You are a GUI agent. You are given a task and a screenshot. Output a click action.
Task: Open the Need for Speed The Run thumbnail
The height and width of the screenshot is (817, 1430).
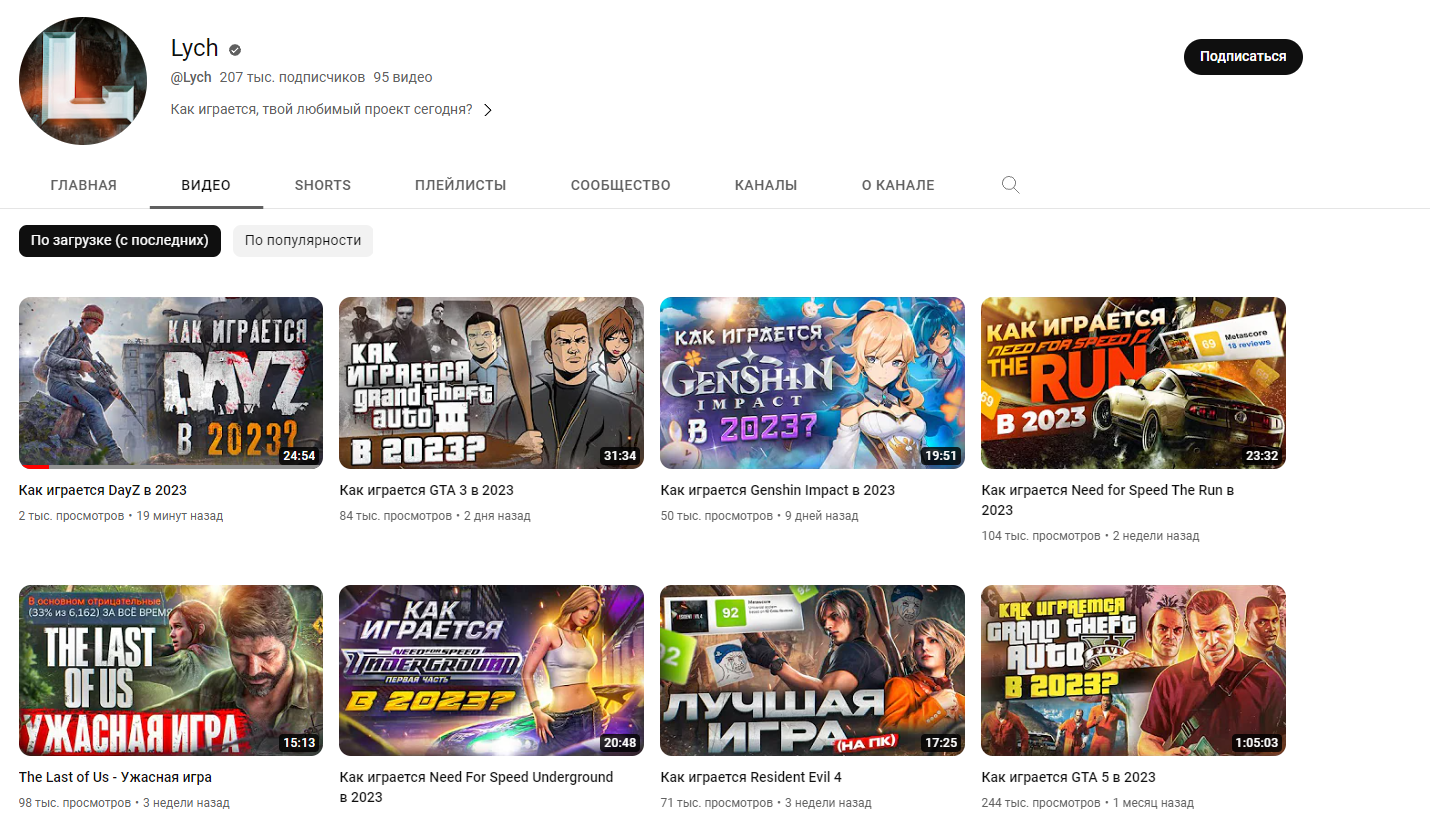pyautogui.click(x=1134, y=383)
